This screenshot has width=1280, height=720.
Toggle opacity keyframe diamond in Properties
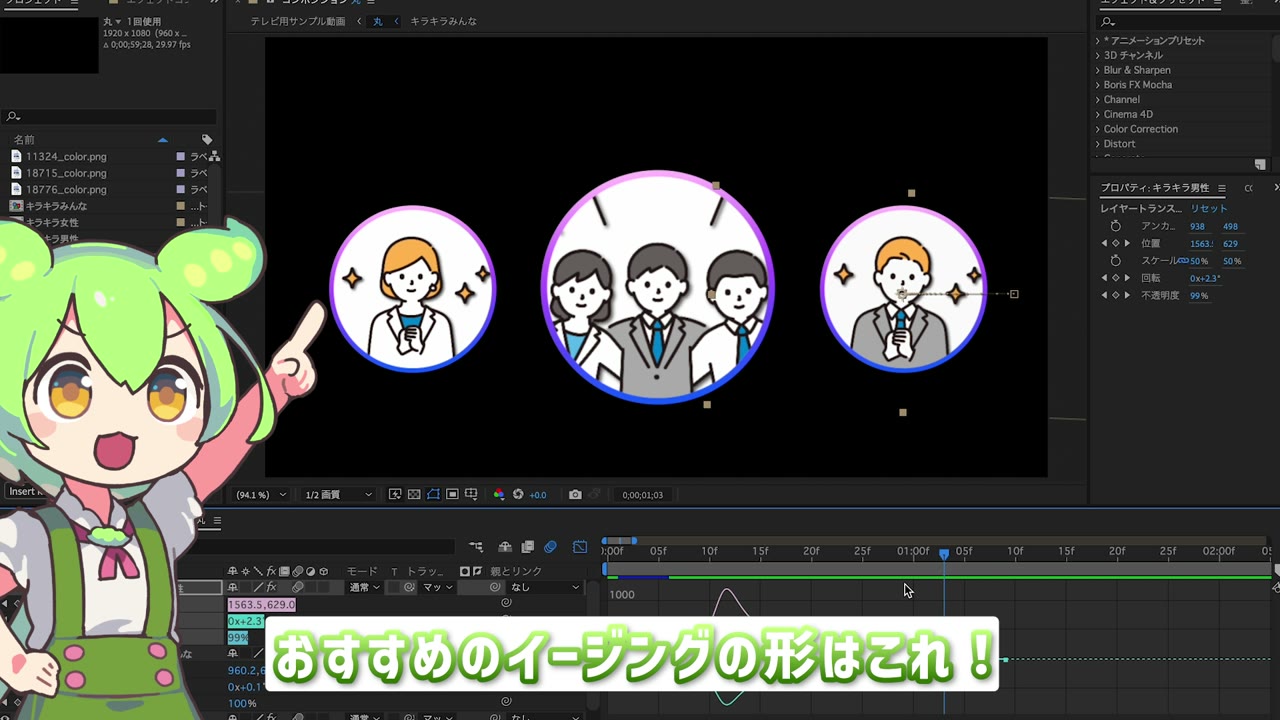tap(1116, 295)
